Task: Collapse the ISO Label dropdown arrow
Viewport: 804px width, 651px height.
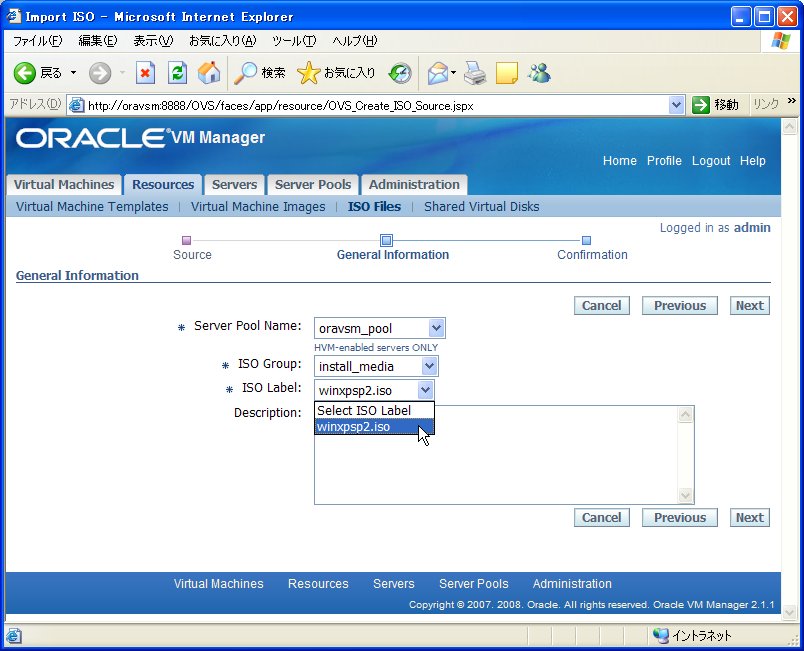Action: click(426, 390)
